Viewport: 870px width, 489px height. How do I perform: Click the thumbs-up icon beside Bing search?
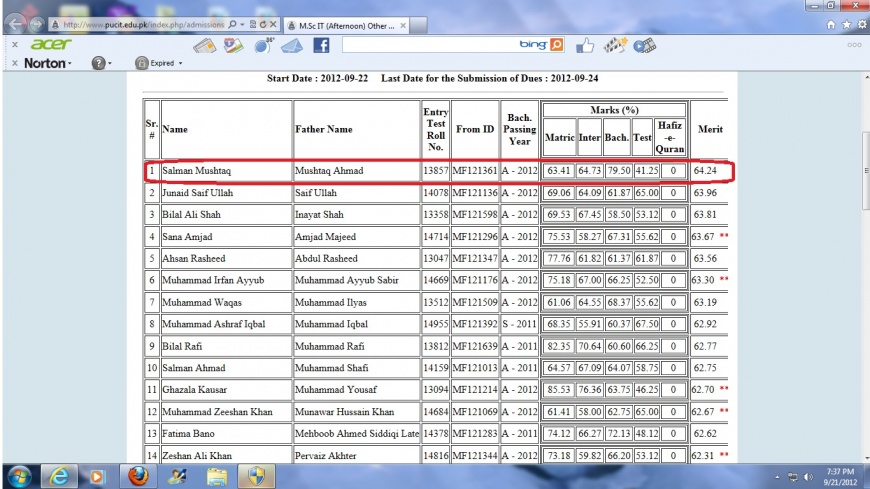pyautogui.click(x=586, y=46)
